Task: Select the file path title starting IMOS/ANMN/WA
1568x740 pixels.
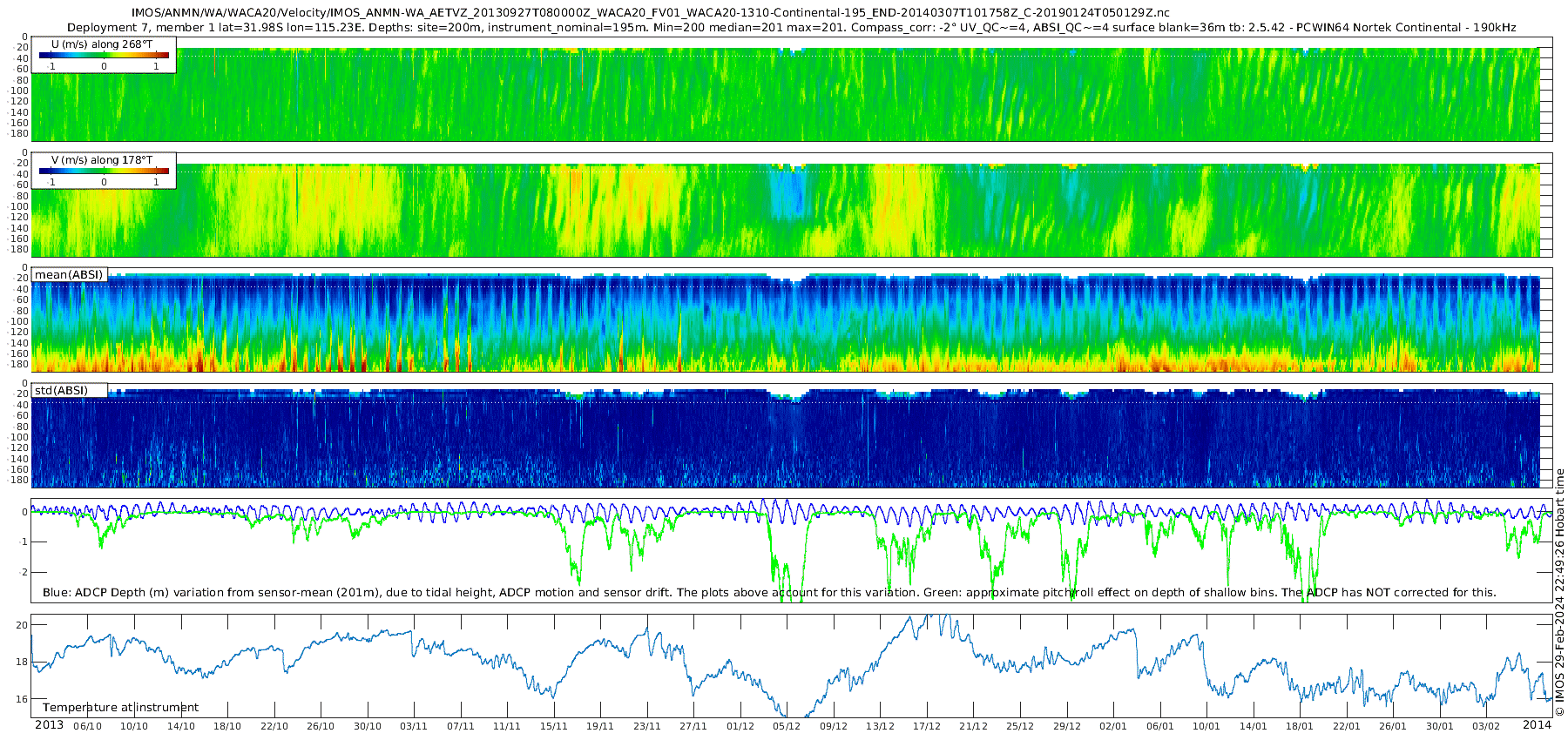Action: 651,13
